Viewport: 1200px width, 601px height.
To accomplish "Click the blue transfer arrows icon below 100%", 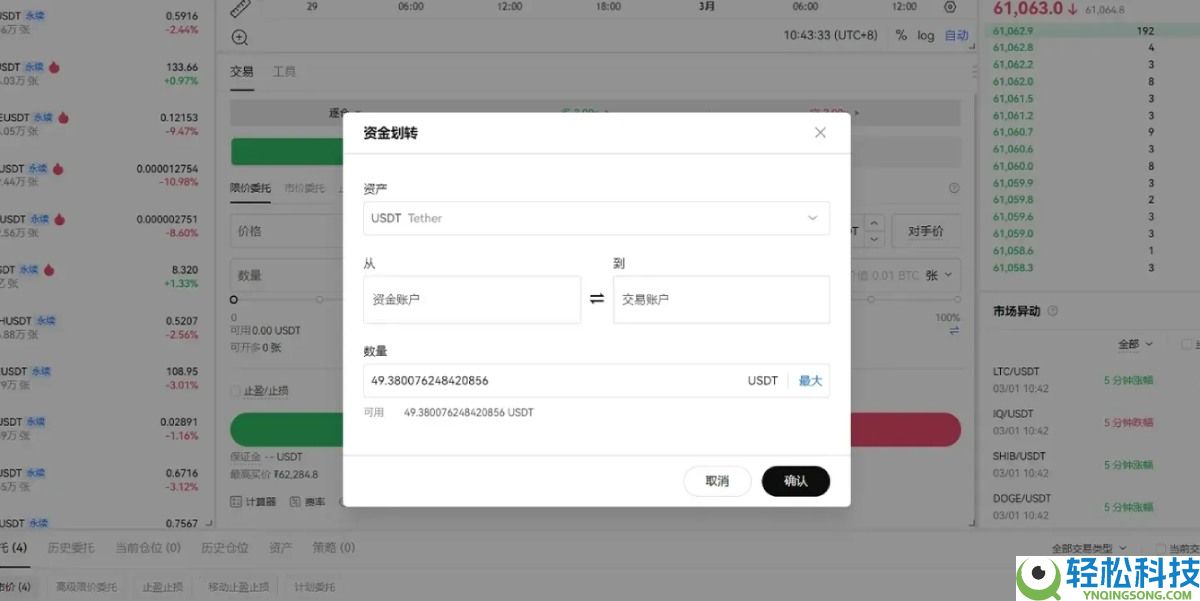I will tap(954, 330).
